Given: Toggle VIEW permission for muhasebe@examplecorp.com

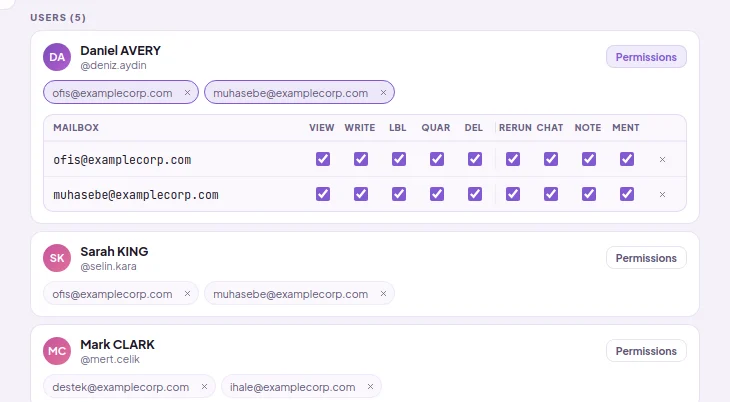Looking at the screenshot, I should pyautogui.click(x=323, y=194).
